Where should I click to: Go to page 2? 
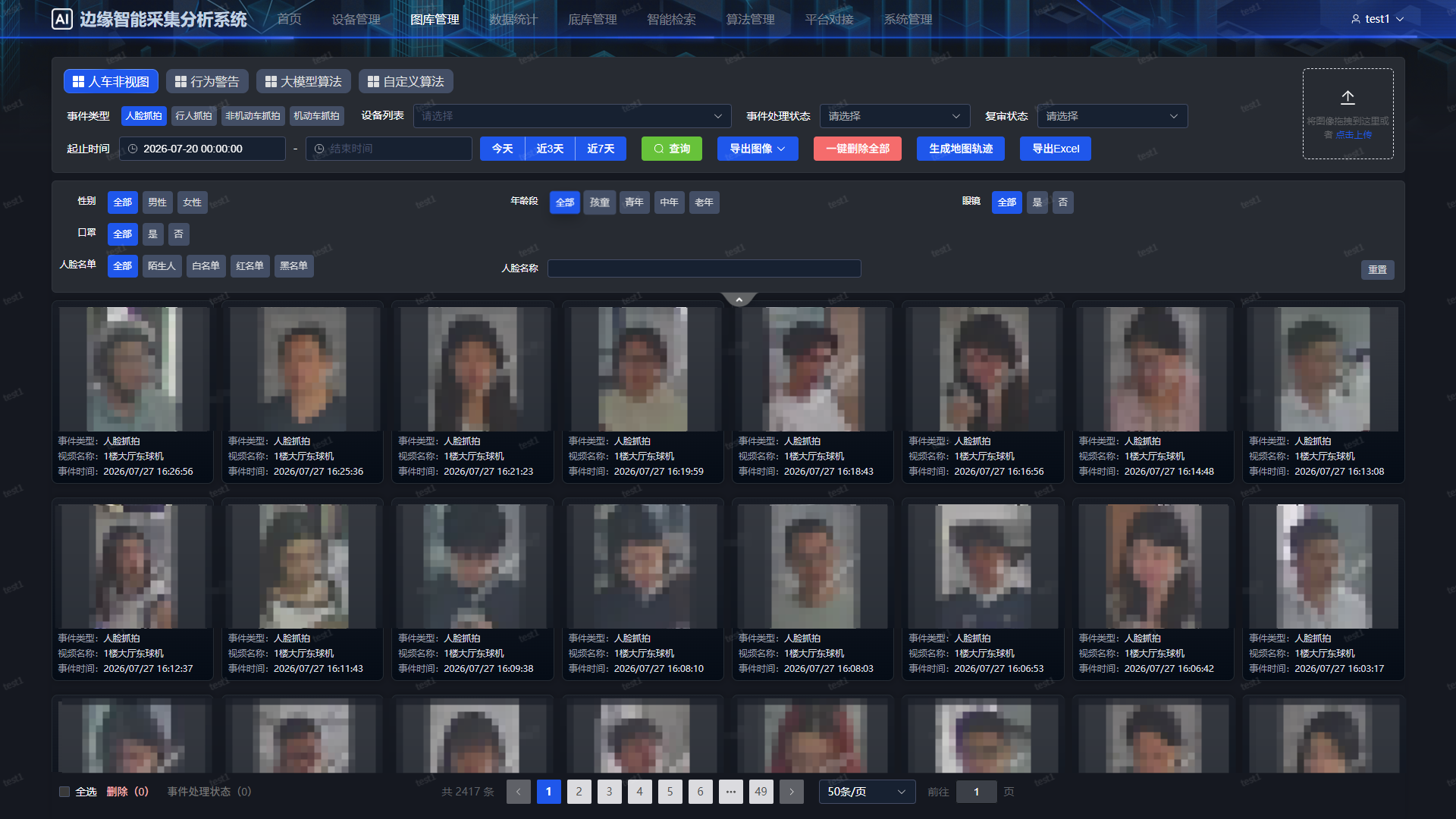click(579, 792)
